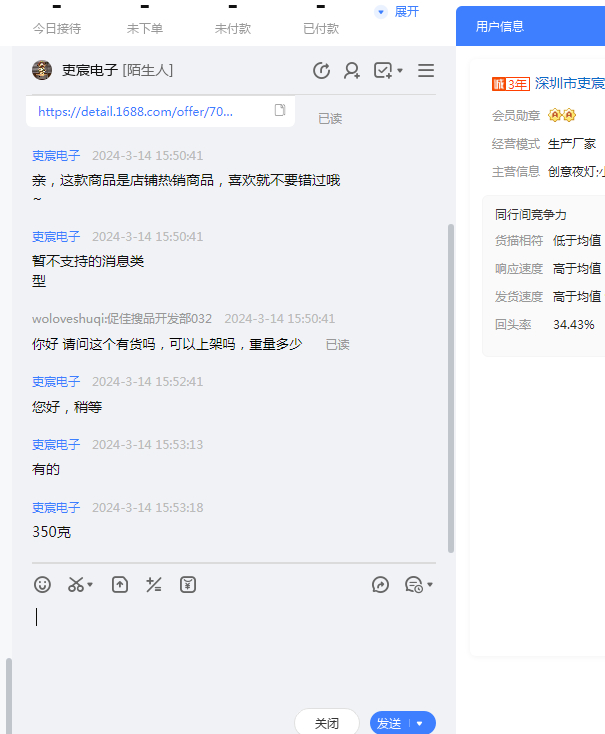605x734 pixels.
Task: Click the yuan payment icon
Action: (188, 585)
